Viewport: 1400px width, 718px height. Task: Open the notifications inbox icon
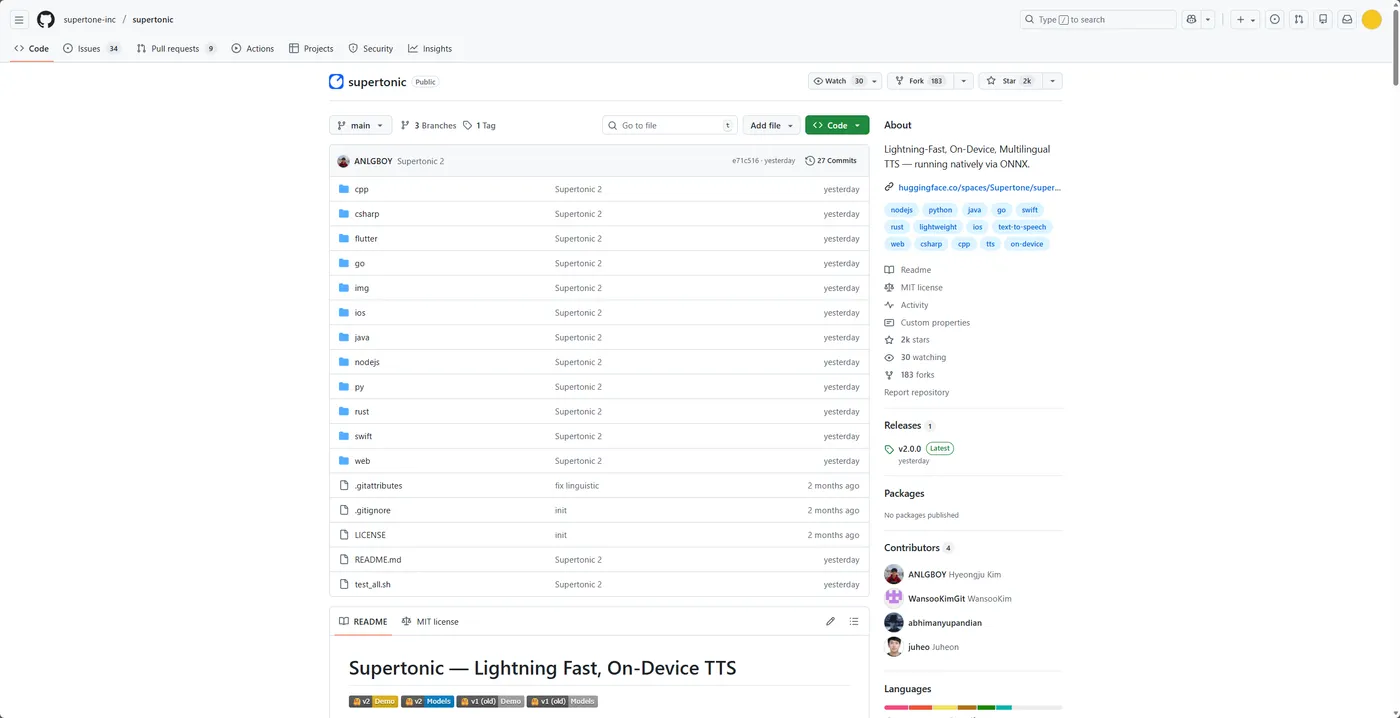point(1347,19)
